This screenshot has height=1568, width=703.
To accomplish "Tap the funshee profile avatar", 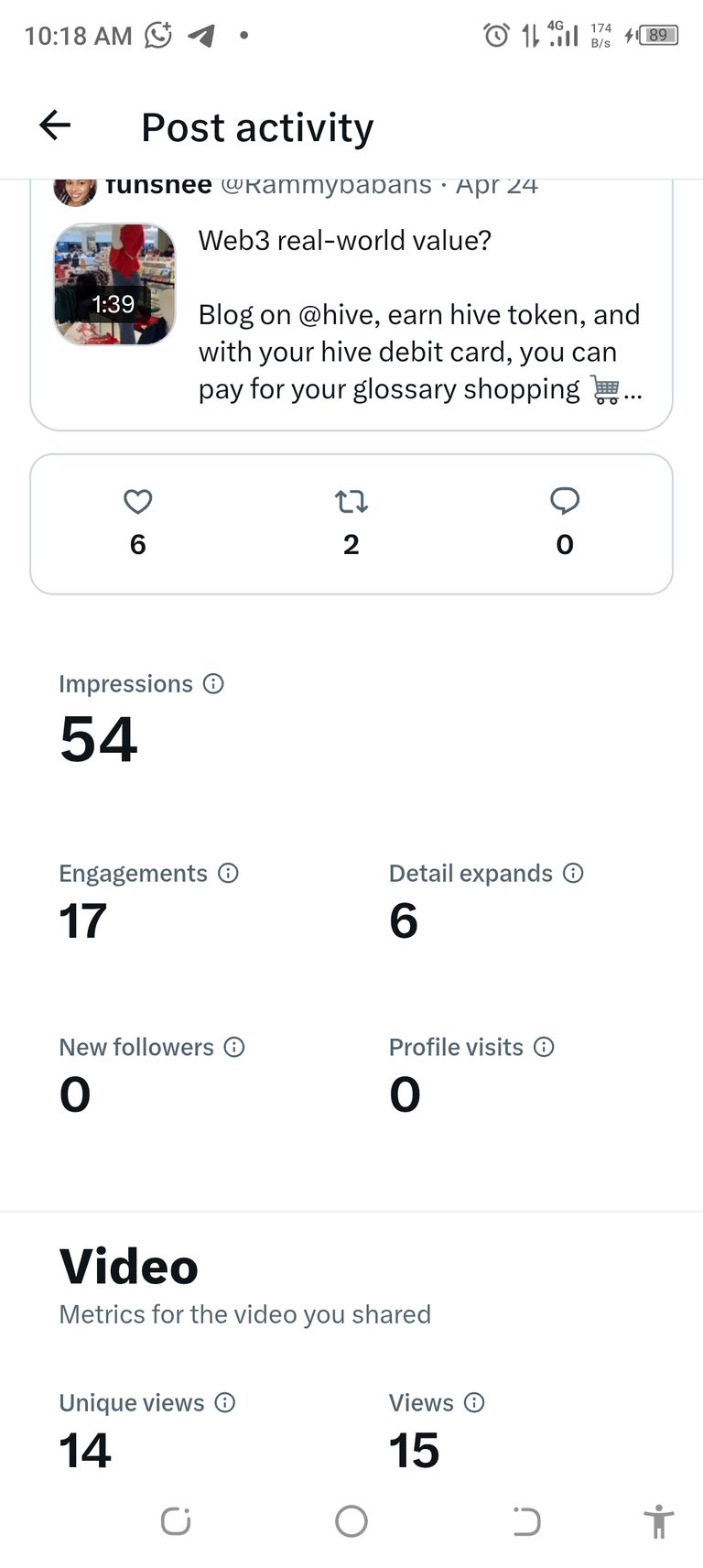I will 75,191.
